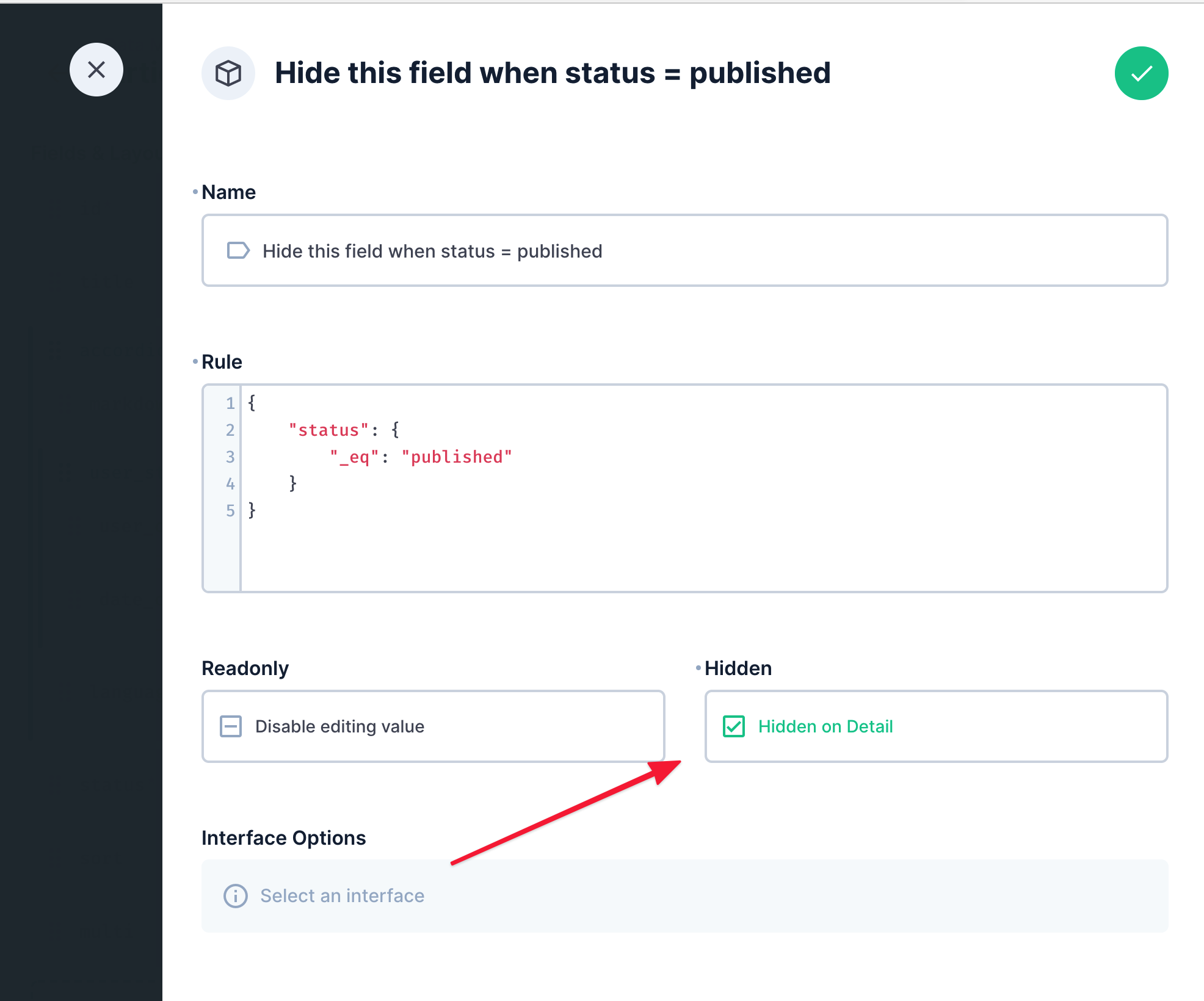Click the Hidden field label

tap(738, 668)
